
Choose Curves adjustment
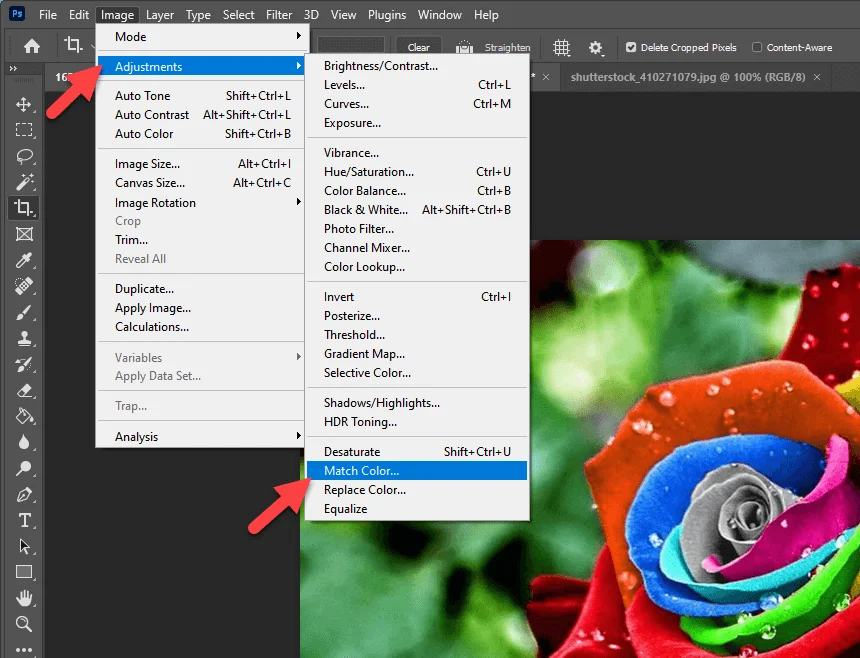coord(417,104)
